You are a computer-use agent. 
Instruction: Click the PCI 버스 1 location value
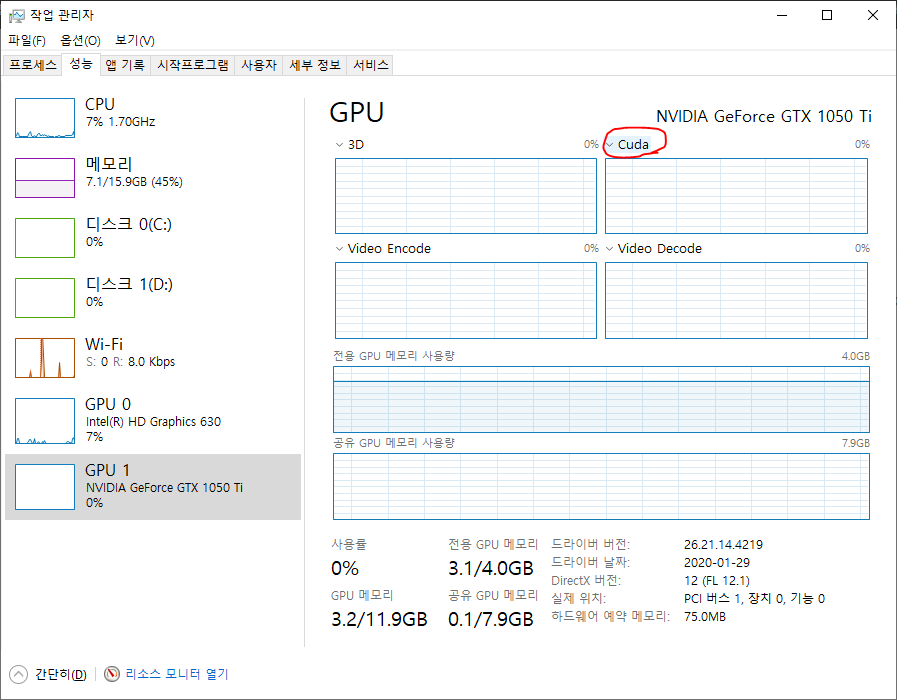(x=755, y=599)
